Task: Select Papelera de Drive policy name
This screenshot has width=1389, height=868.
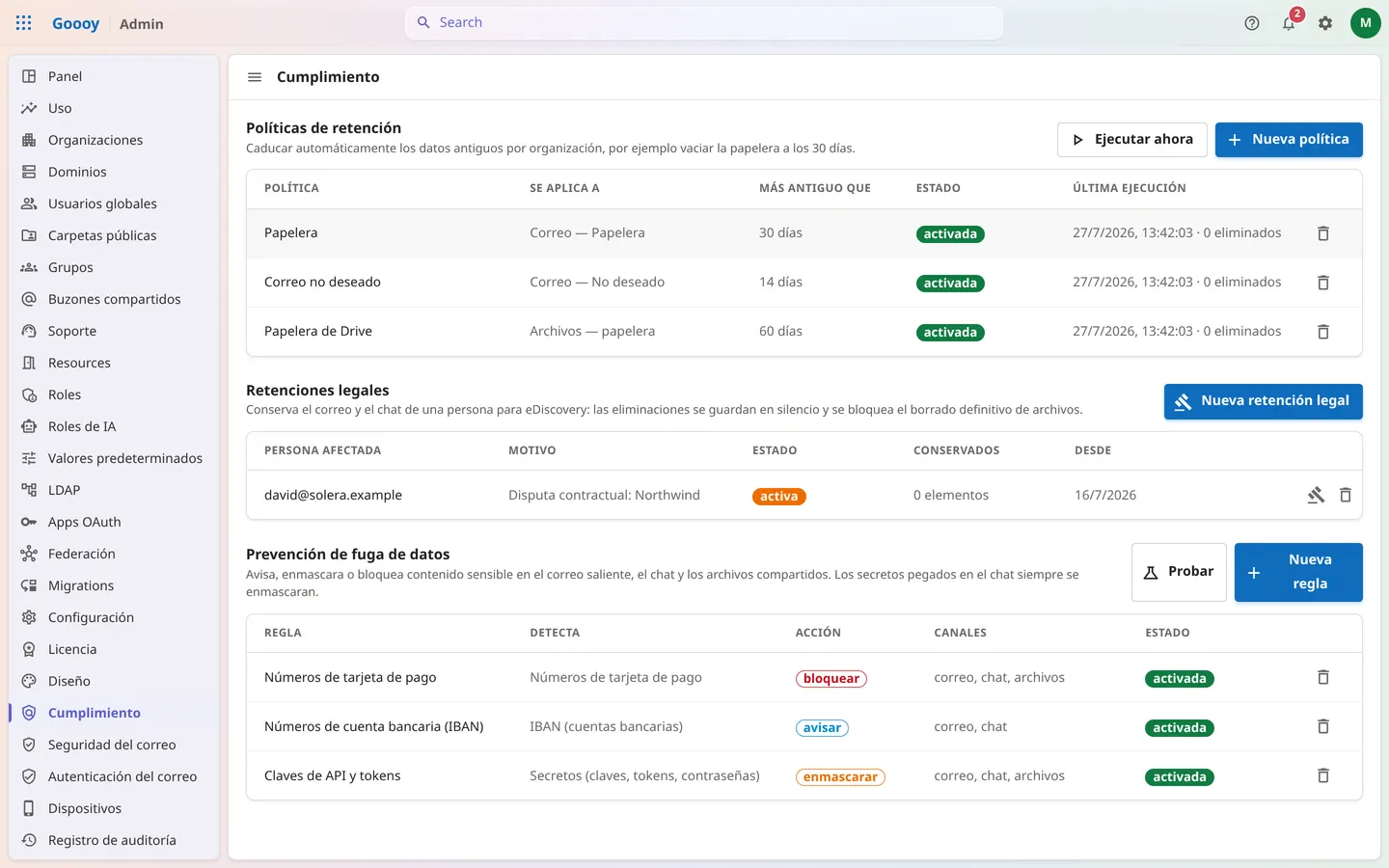Action: coord(318,332)
